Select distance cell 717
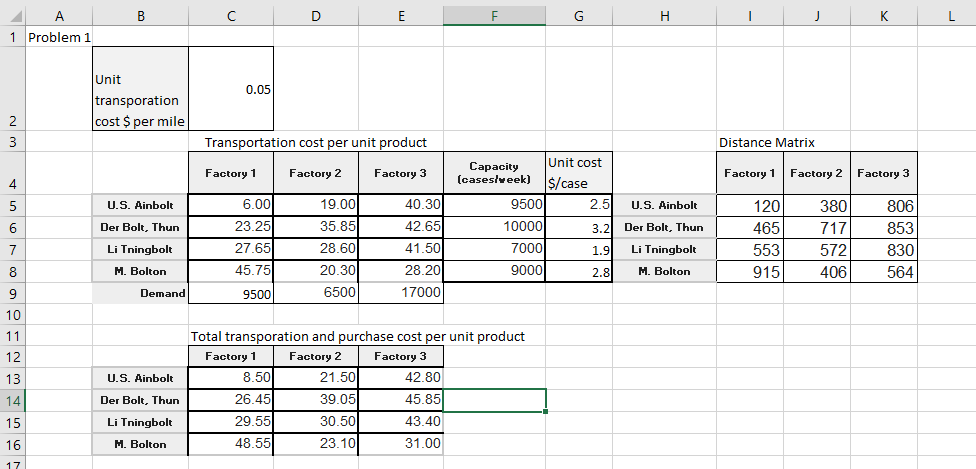The height and width of the screenshot is (469, 976). [x=817, y=227]
